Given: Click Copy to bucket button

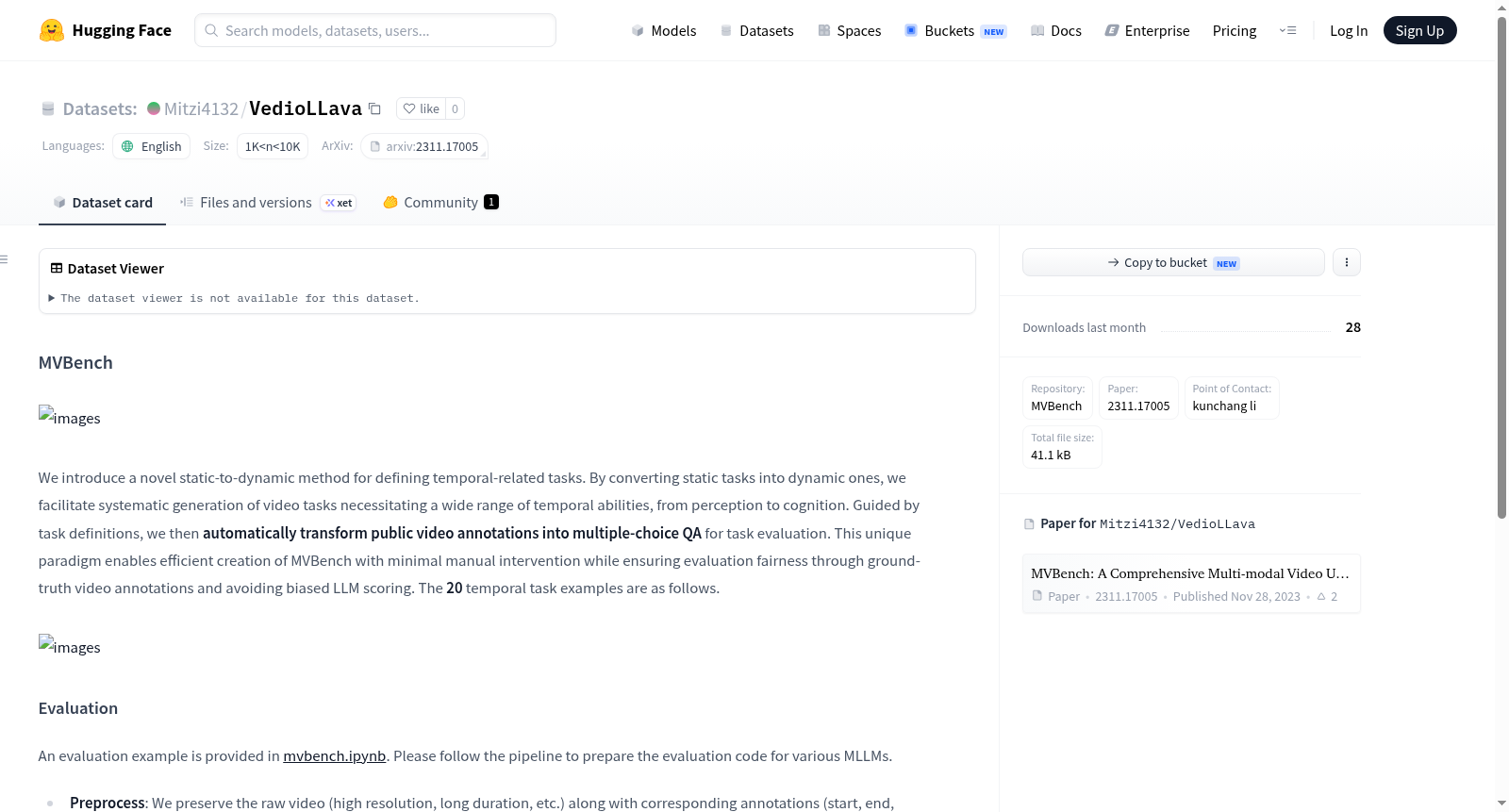Looking at the screenshot, I should [1173, 262].
